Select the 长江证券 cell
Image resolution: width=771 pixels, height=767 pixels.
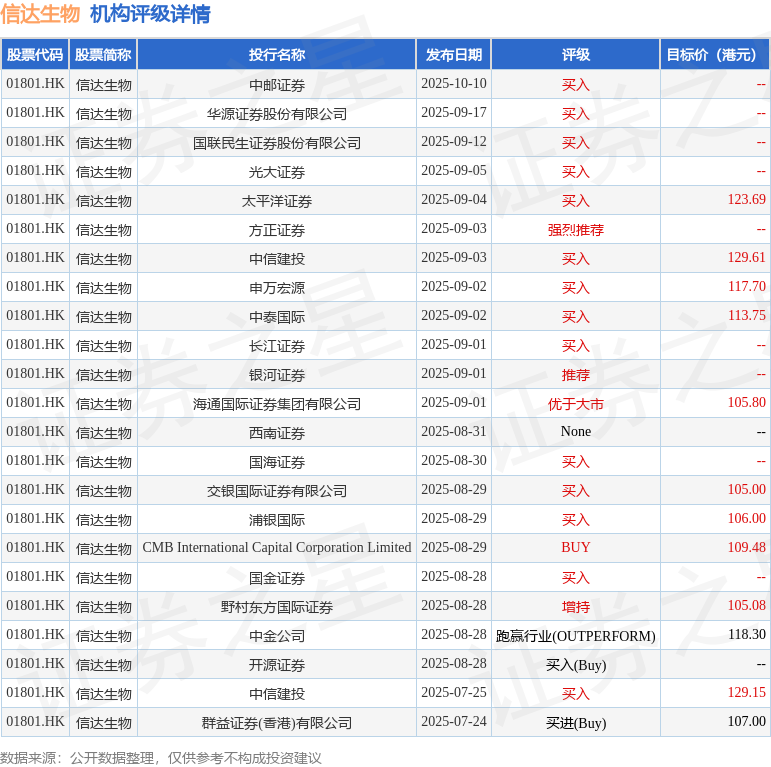click(277, 346)
